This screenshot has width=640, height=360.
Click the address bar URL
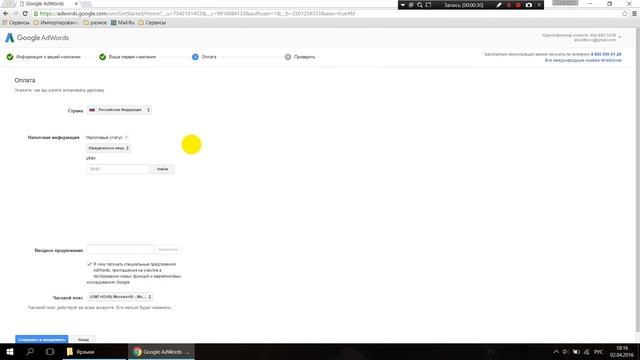click(x=198, y=13)
